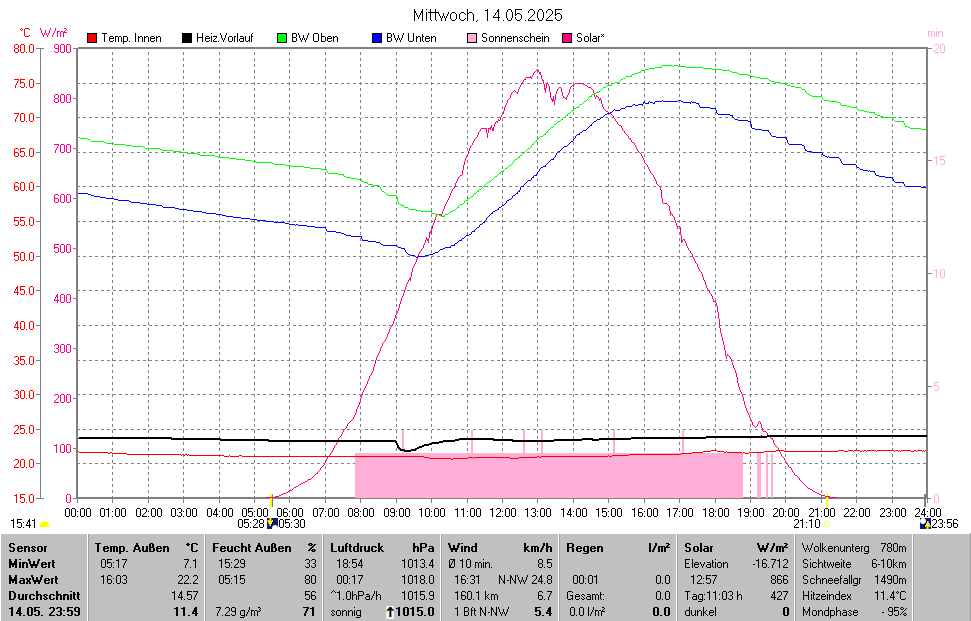Click the Luftdruck column header
The image size is (971, 621).
[357, 548]
